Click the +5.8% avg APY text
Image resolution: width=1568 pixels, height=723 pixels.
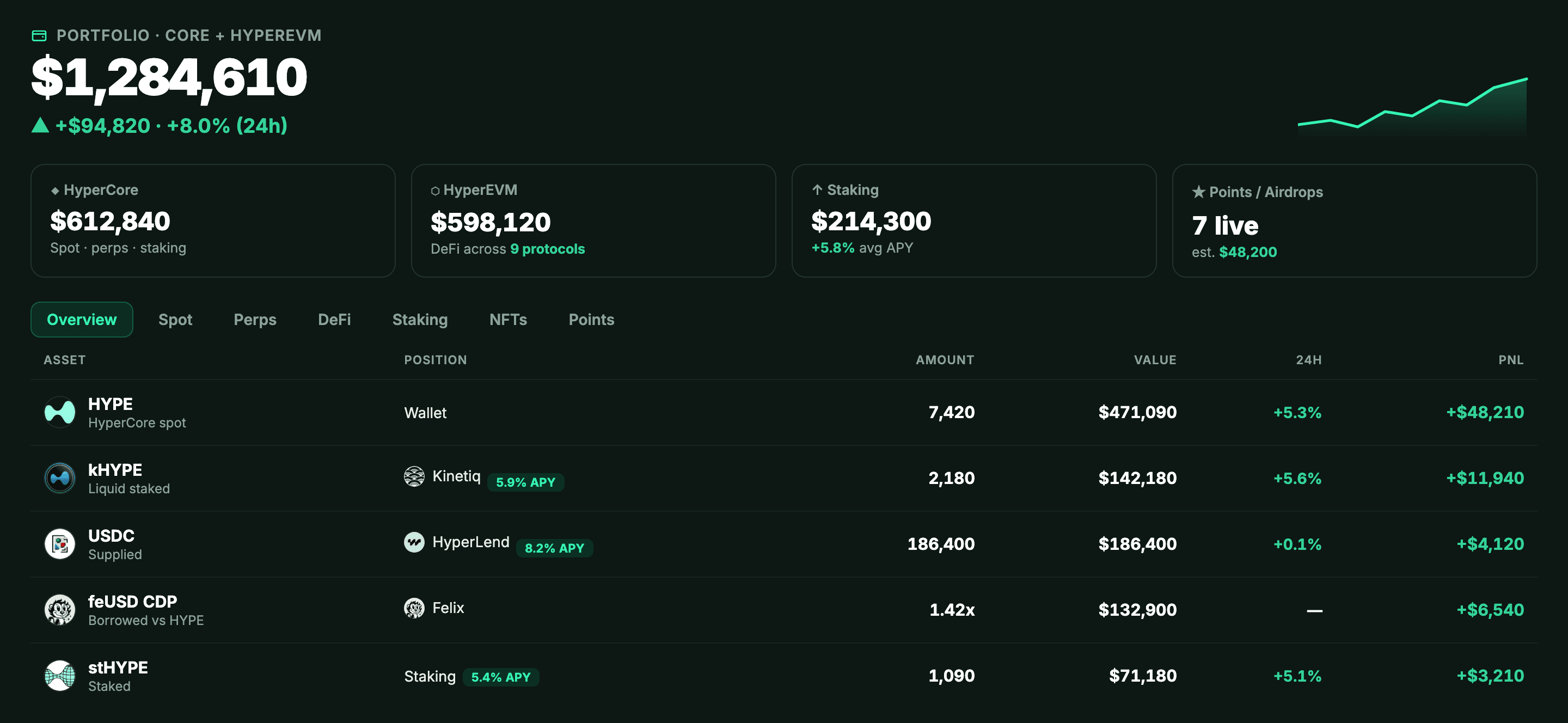pyautogui.click(x=862, y=248)
